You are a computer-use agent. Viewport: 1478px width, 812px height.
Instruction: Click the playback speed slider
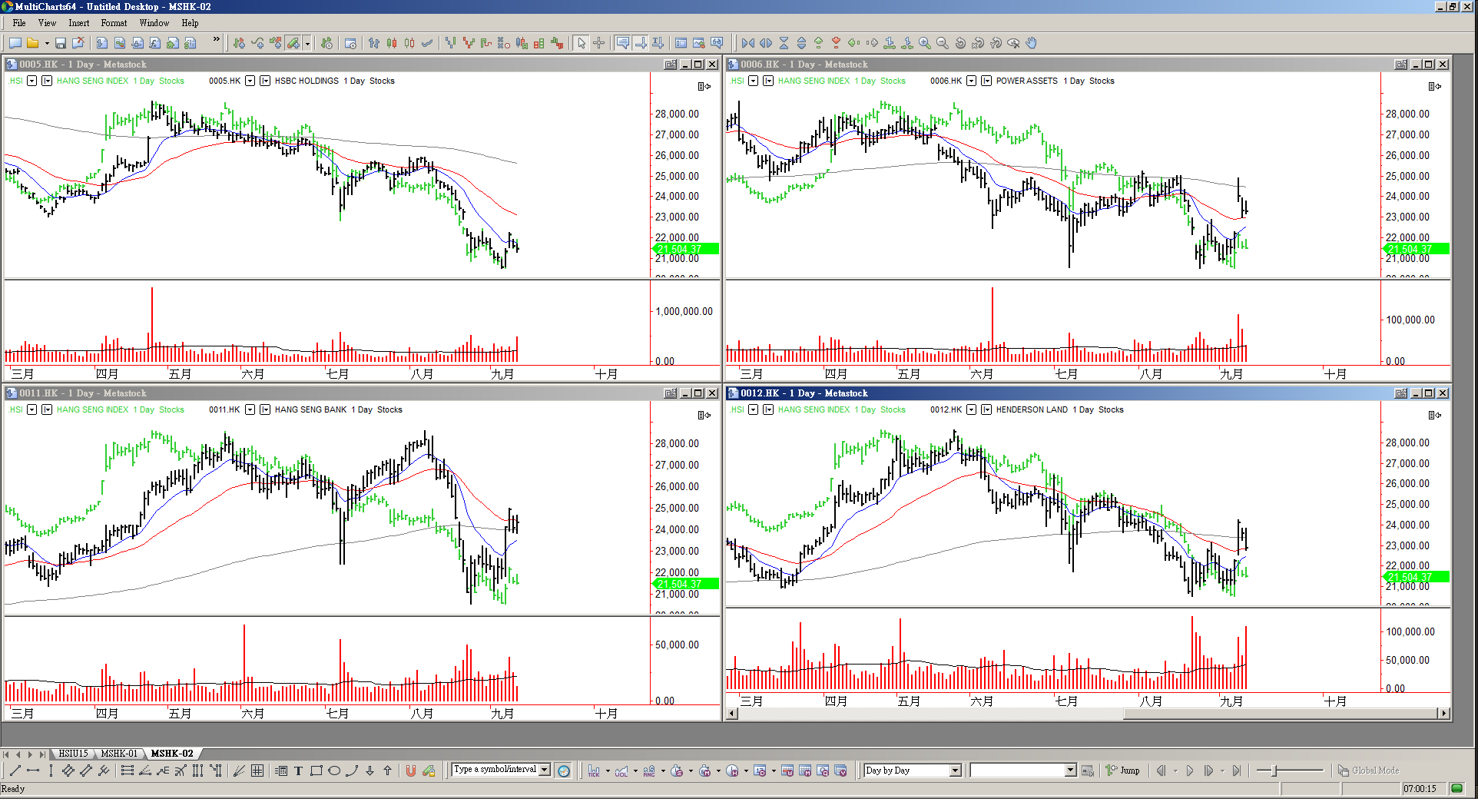(x=1289, y=771)
